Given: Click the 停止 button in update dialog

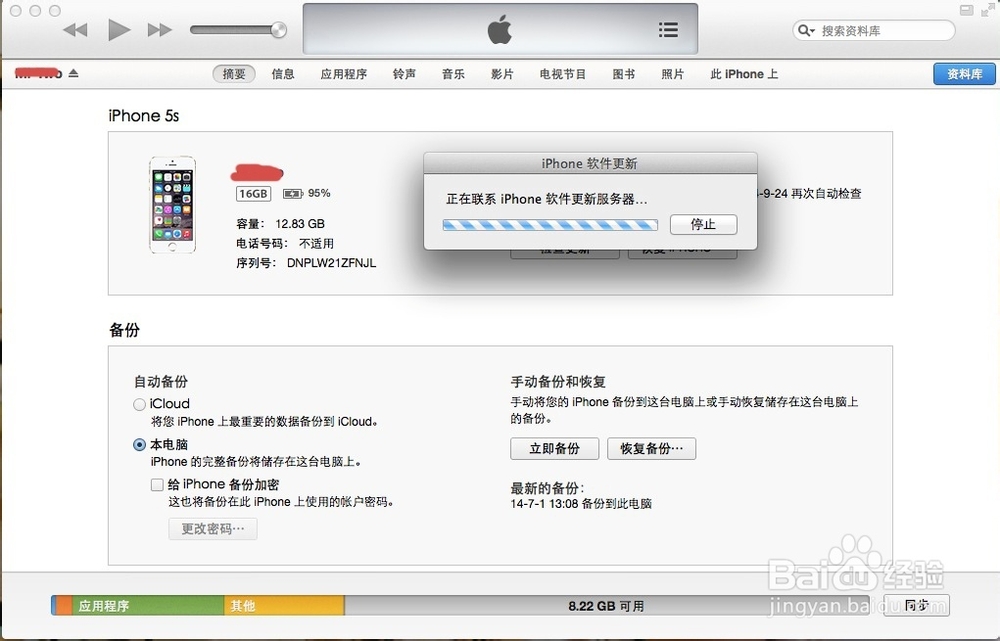Looking at the screenshot, I should tap(703, 225).
